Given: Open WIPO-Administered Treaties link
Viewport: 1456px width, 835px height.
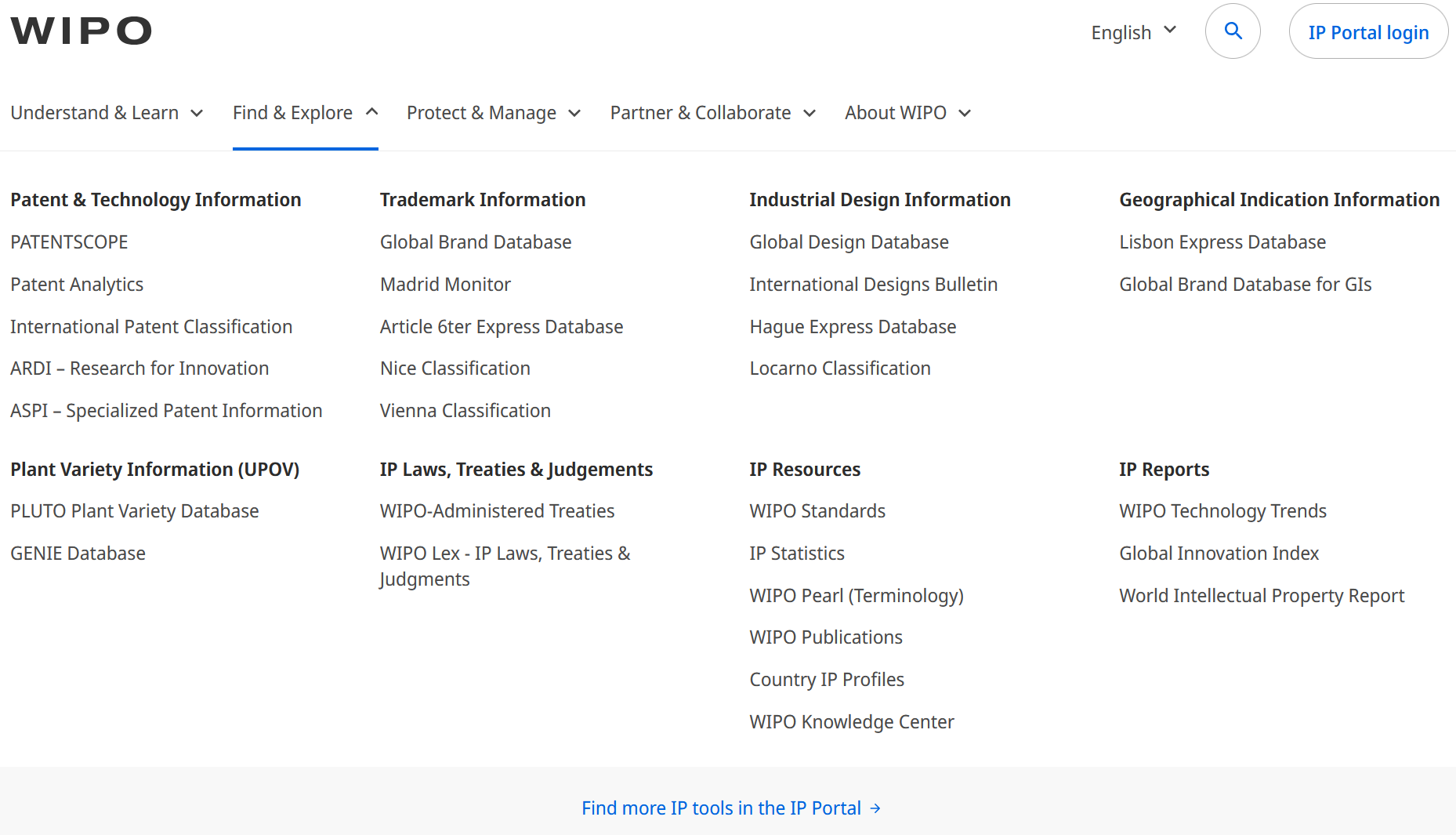Looking at the screenshot, I should coord(498,511).
